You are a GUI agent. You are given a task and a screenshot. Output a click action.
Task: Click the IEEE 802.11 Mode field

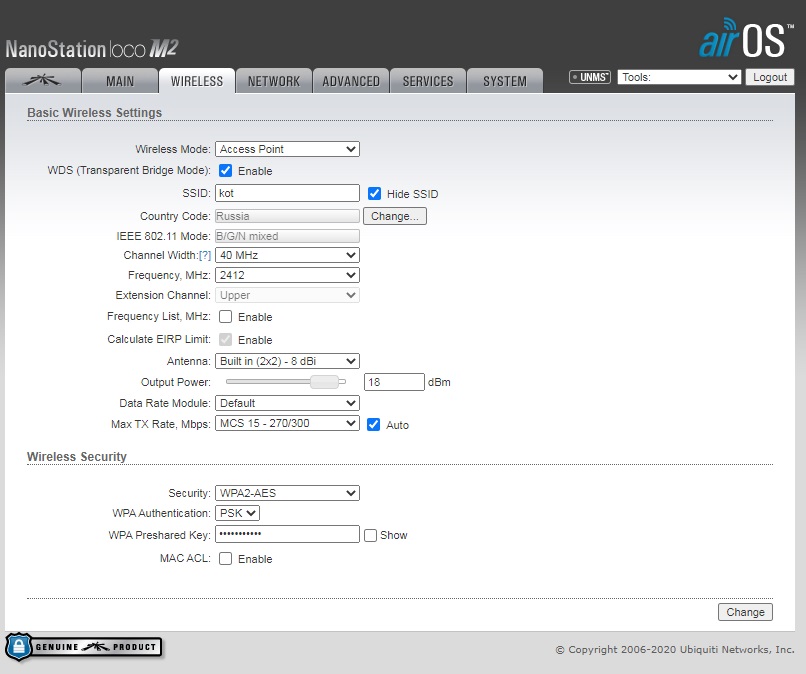pyautogui.click(x=287, y=236)
